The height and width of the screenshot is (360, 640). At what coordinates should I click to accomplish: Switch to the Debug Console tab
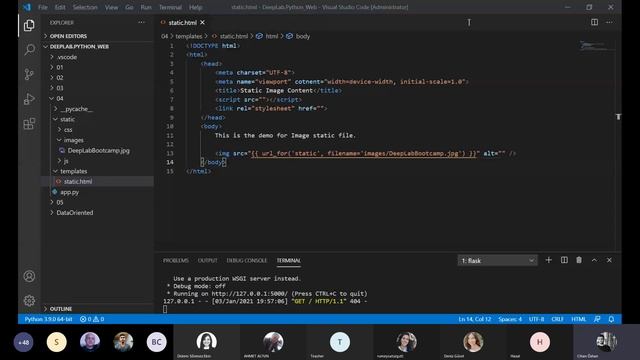[247, 260]
